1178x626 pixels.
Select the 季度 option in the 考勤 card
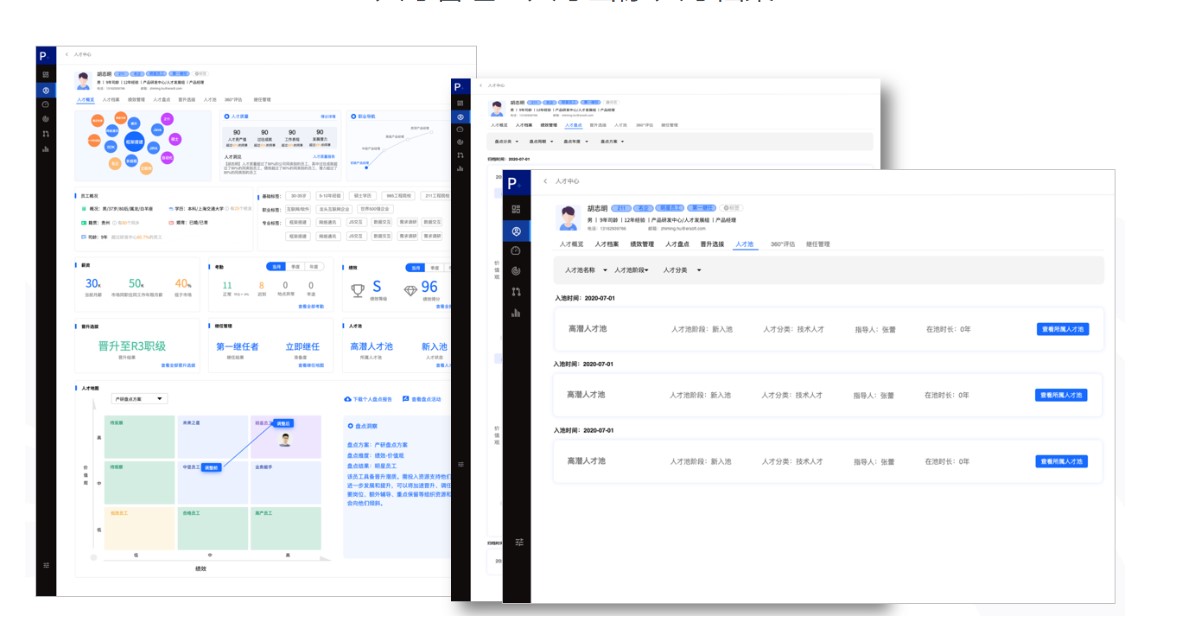coord(295,267)
